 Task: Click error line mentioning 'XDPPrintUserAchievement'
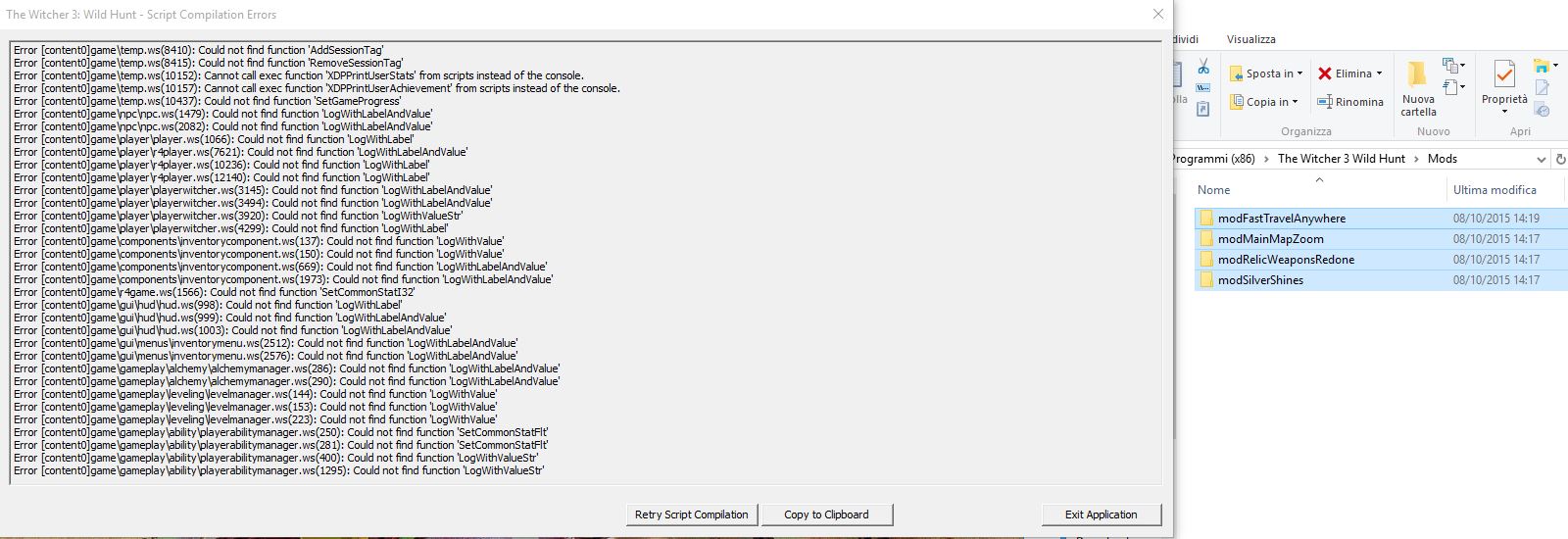click(317, 88)
